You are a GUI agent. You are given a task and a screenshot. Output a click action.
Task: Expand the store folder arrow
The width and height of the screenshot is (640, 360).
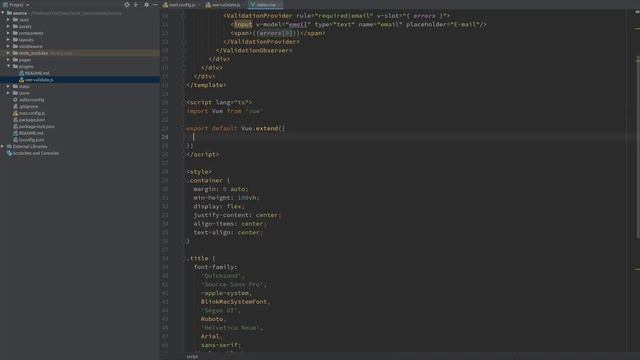click(x=8, y=93)
